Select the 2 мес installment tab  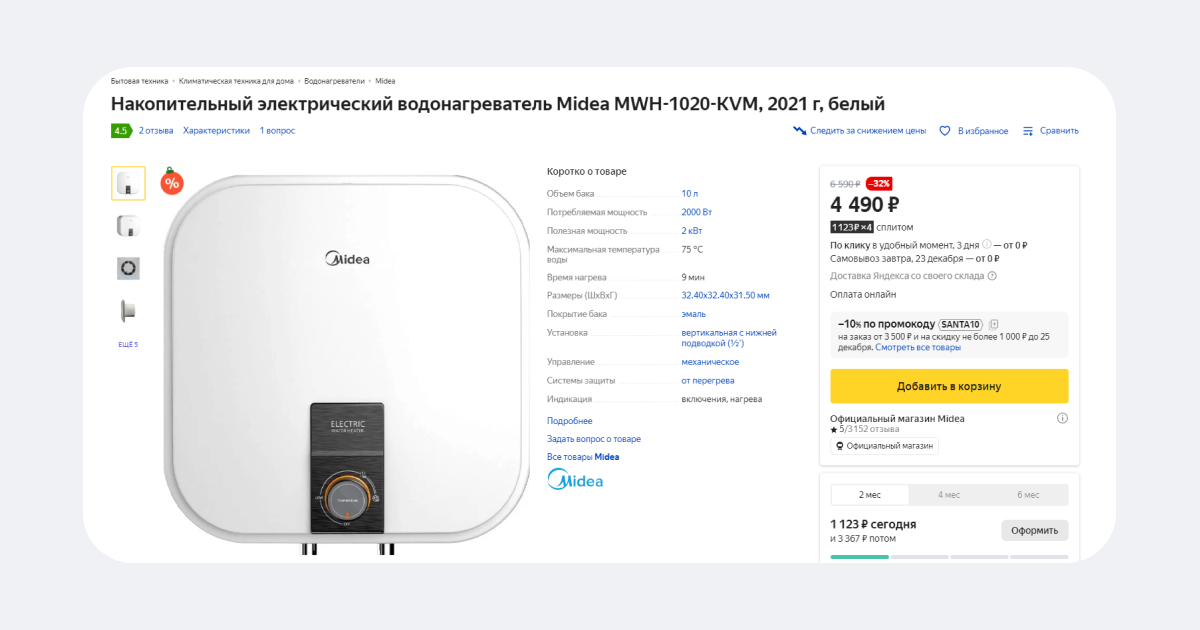point(870,495)
